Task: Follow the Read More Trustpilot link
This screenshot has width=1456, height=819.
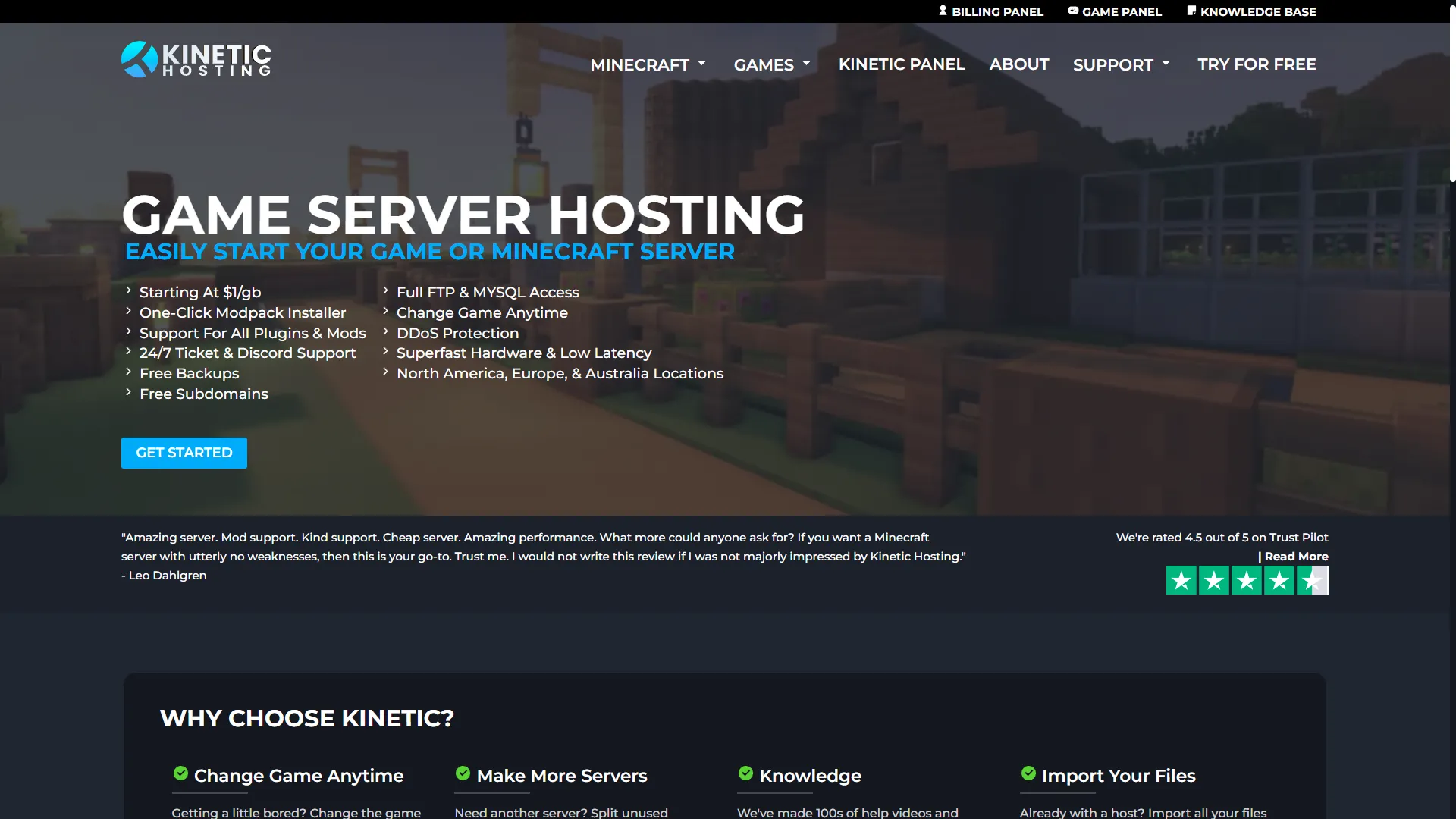Action: [x=1295, y=557]
